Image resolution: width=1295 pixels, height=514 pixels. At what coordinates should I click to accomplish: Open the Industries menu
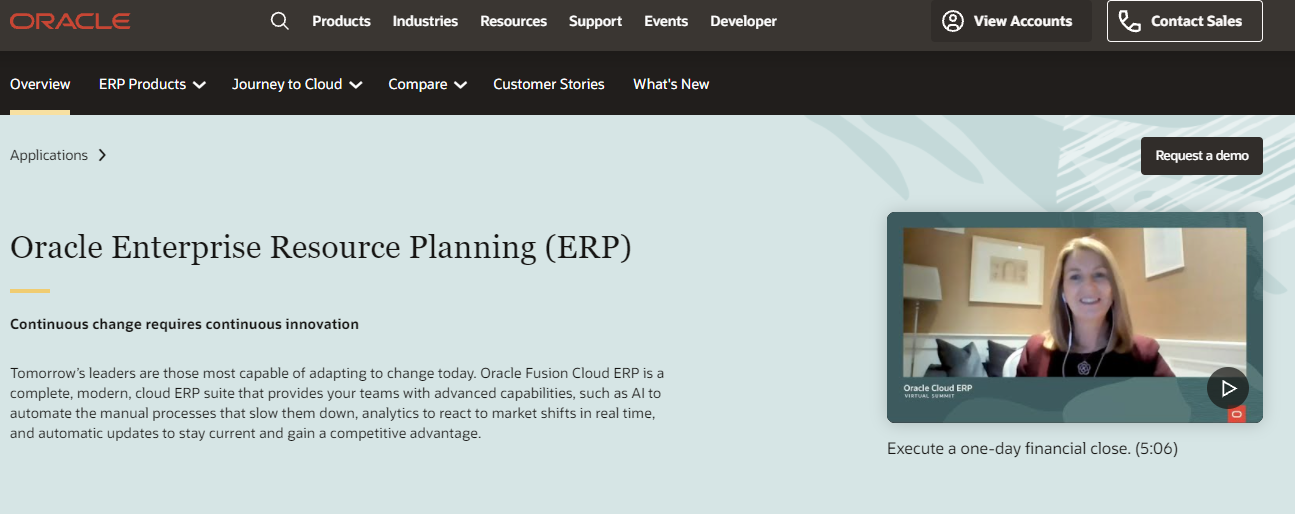(x=425, y=21)
